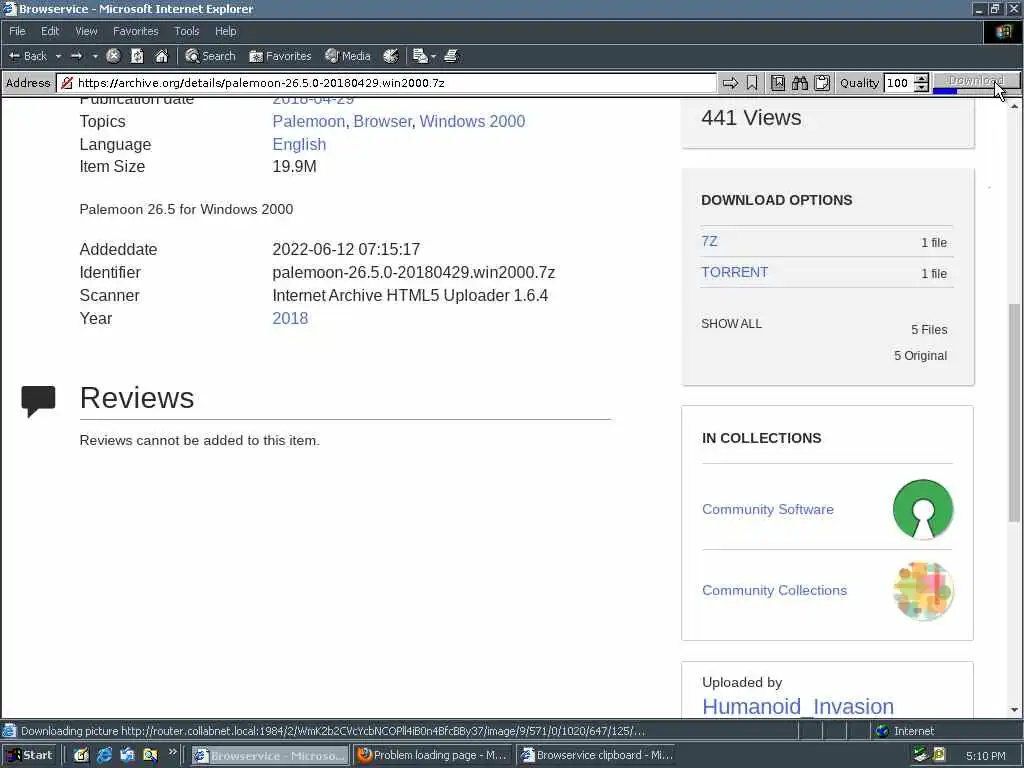
Task: Click the Reviews speech bubble icon
Action: (38, 400)
